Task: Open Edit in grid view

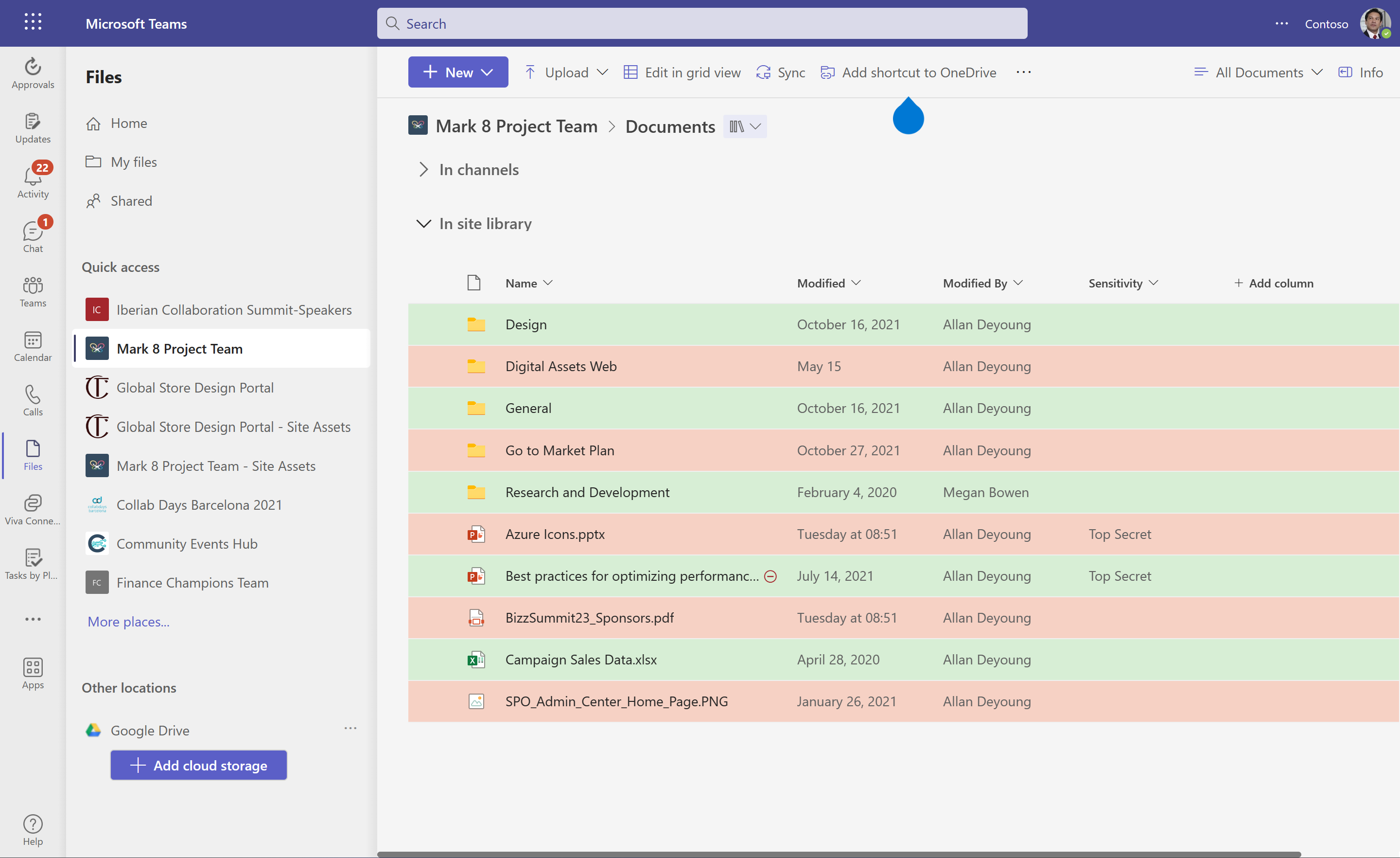Action: [681, 72]
